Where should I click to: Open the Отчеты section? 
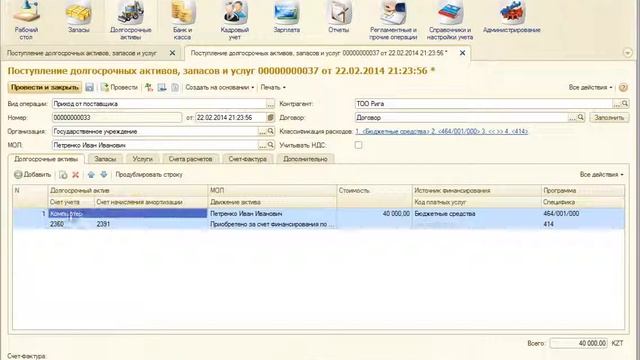[x=338, y=18]
